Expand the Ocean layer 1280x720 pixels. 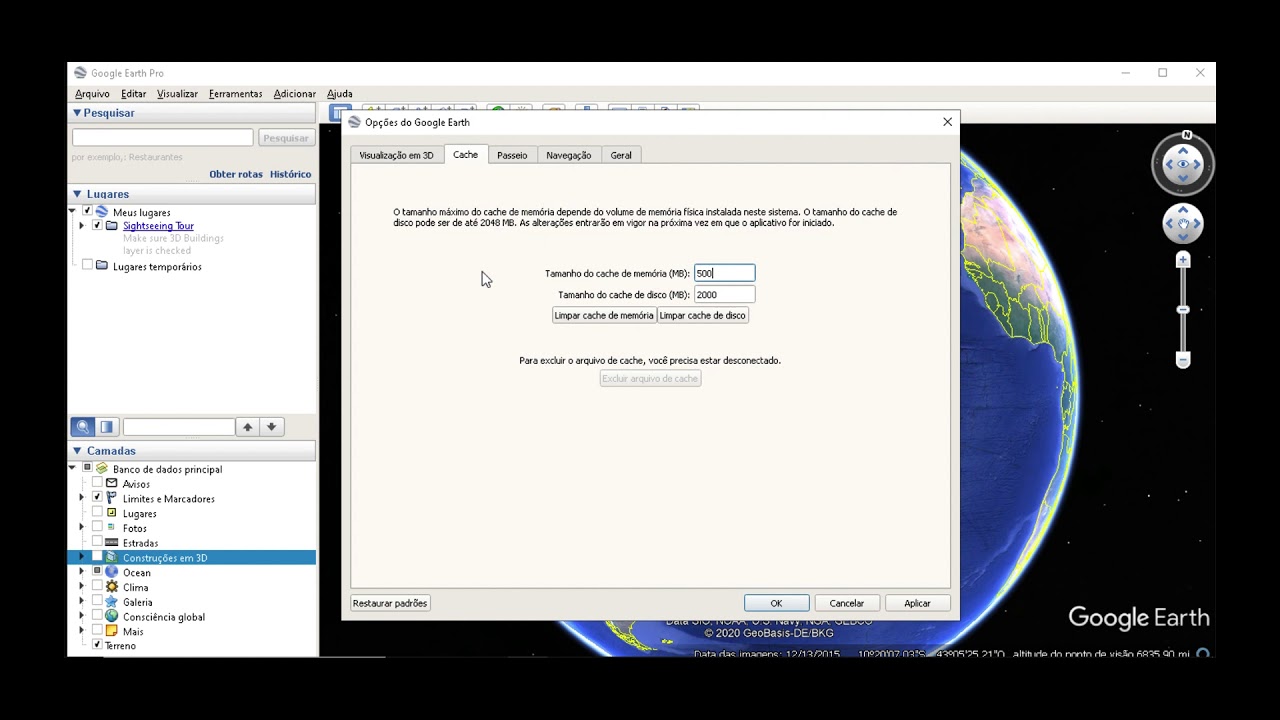coord(82,572)
